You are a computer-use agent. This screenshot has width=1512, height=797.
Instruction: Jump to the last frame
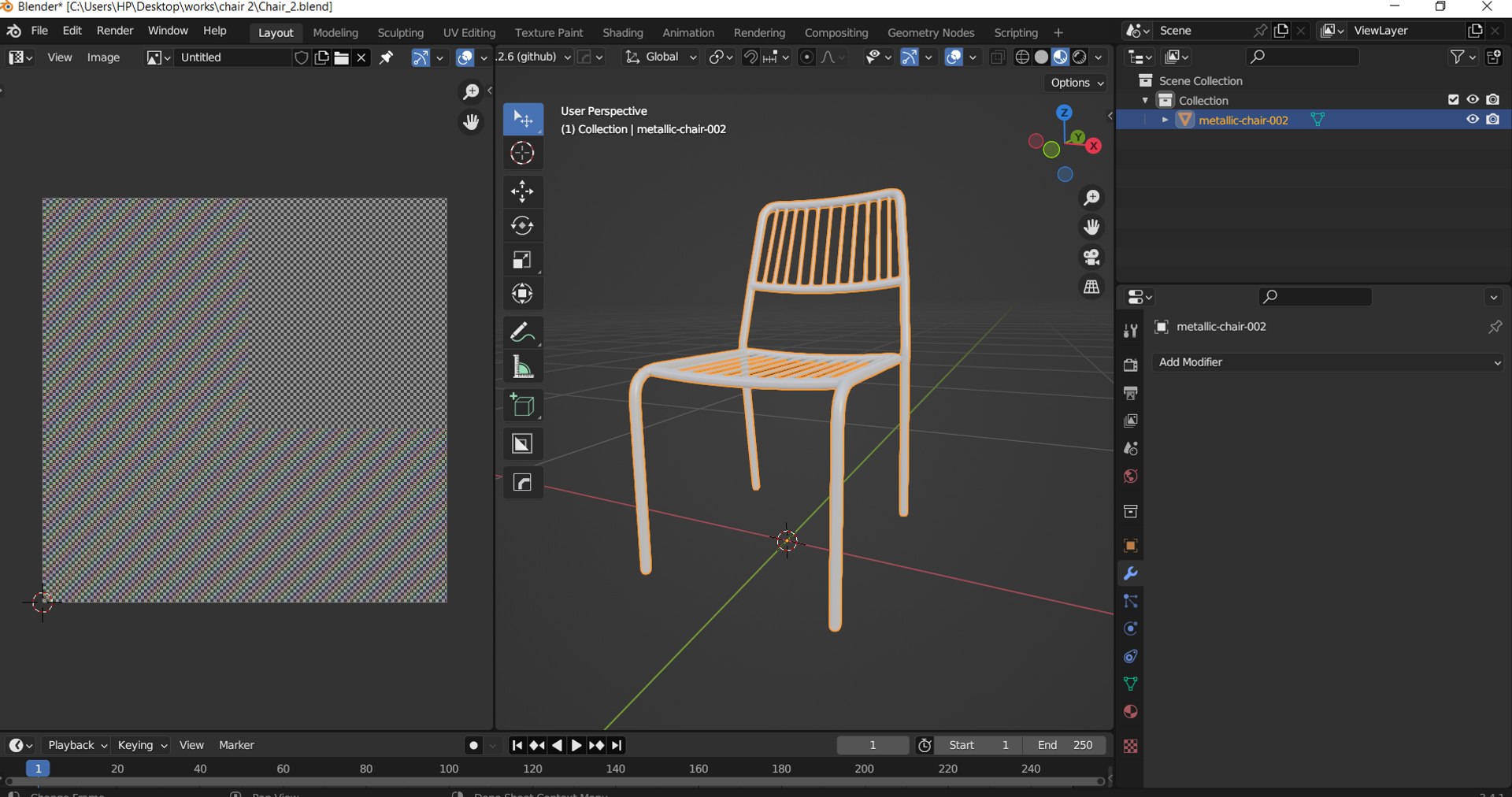(617, 745)
